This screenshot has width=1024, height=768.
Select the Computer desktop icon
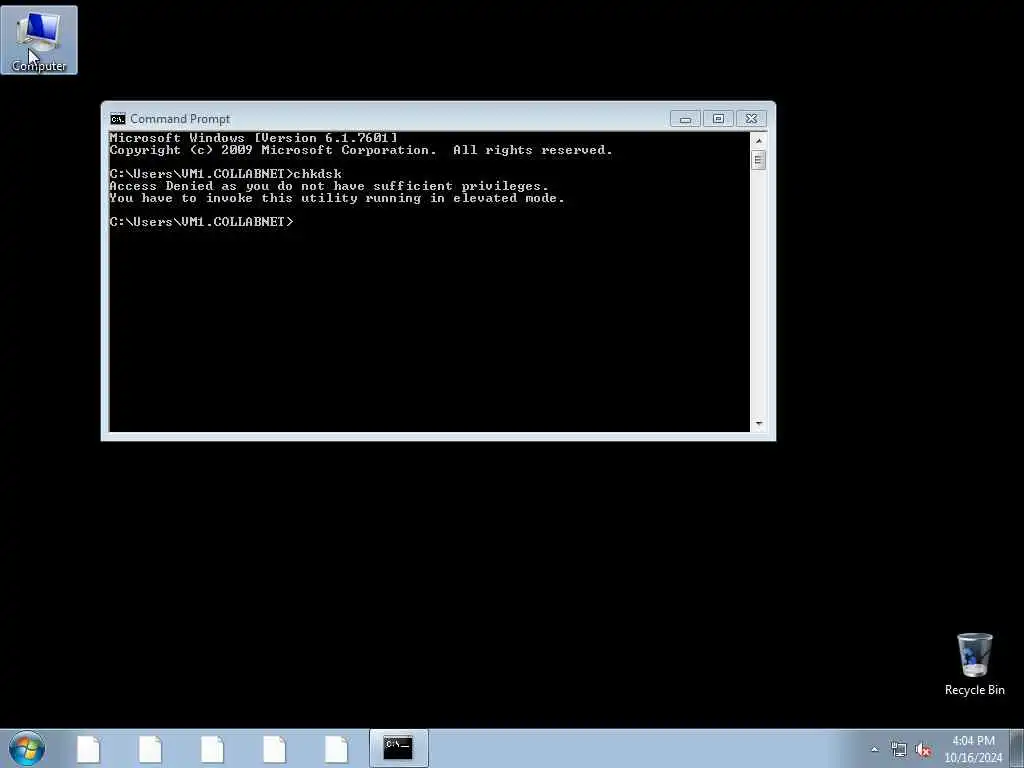point(39,40)
